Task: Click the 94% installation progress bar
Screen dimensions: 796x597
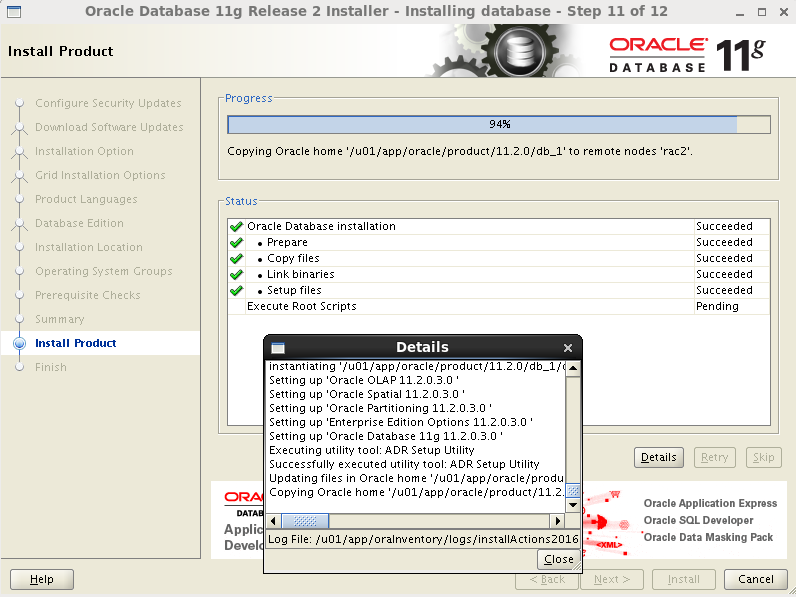Action: pyautogui.click(x=499, y=124)
